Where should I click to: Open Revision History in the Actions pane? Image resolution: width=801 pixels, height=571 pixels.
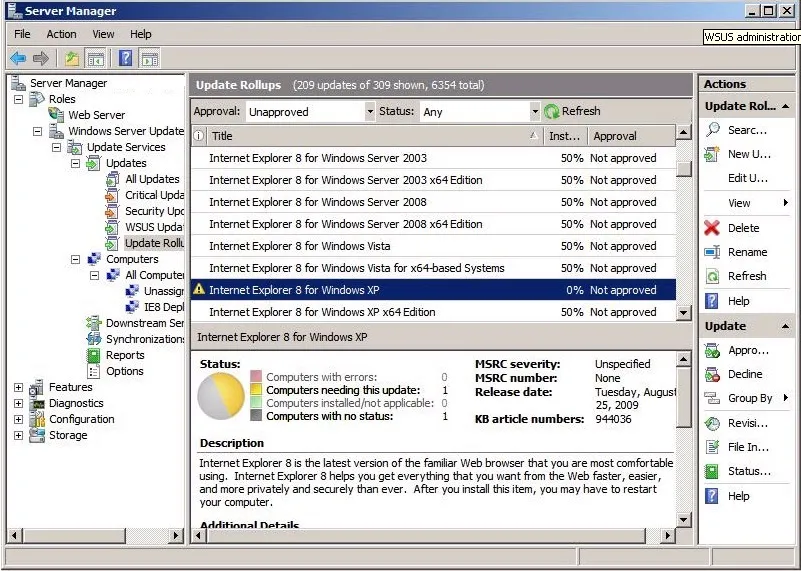coord(746,423)
